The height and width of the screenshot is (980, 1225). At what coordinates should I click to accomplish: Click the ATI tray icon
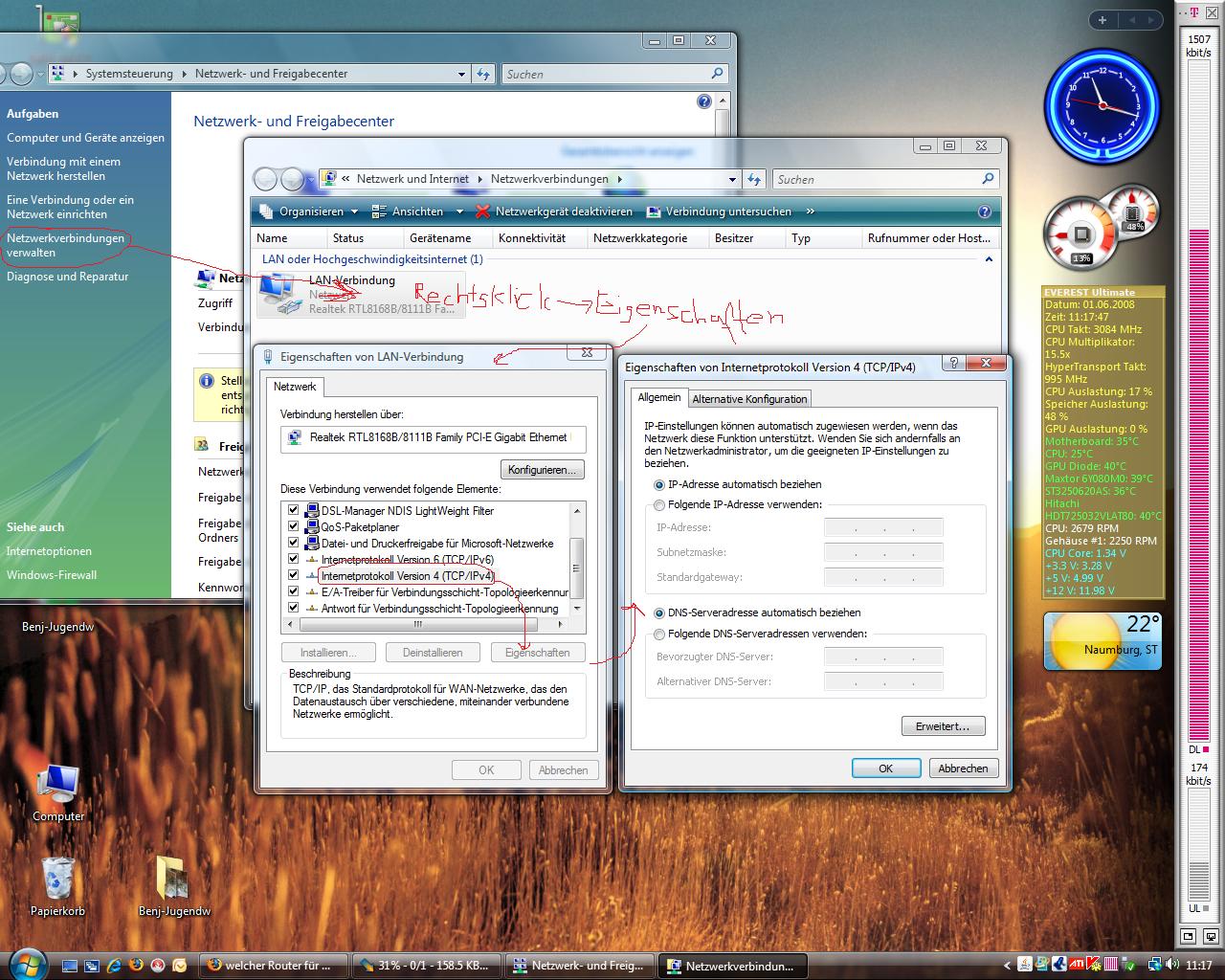click(1077, 965)
